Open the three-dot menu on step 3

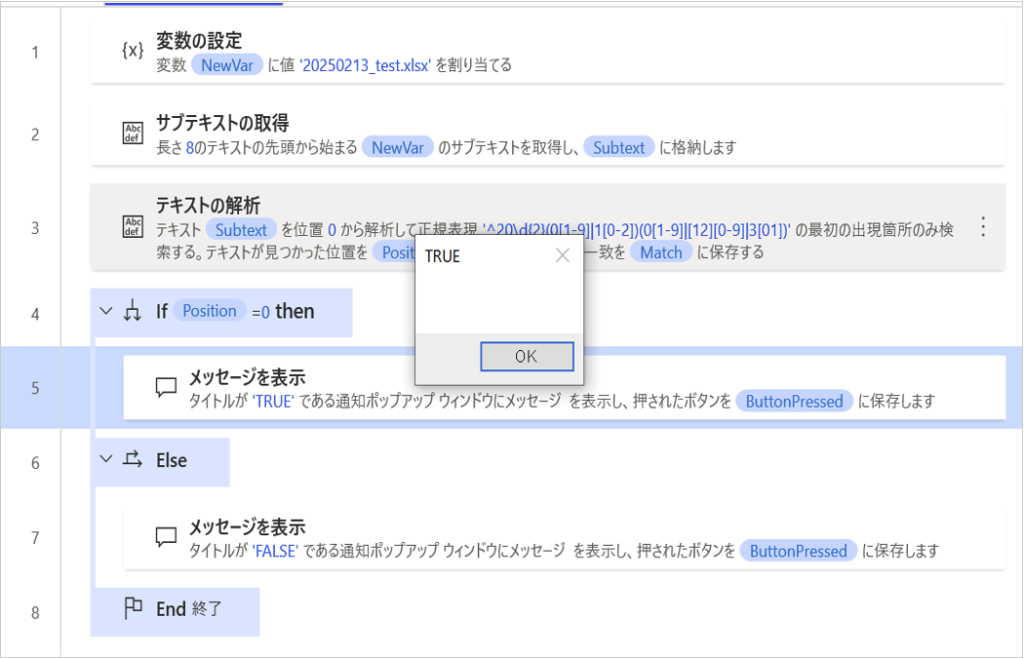[982, 227]
